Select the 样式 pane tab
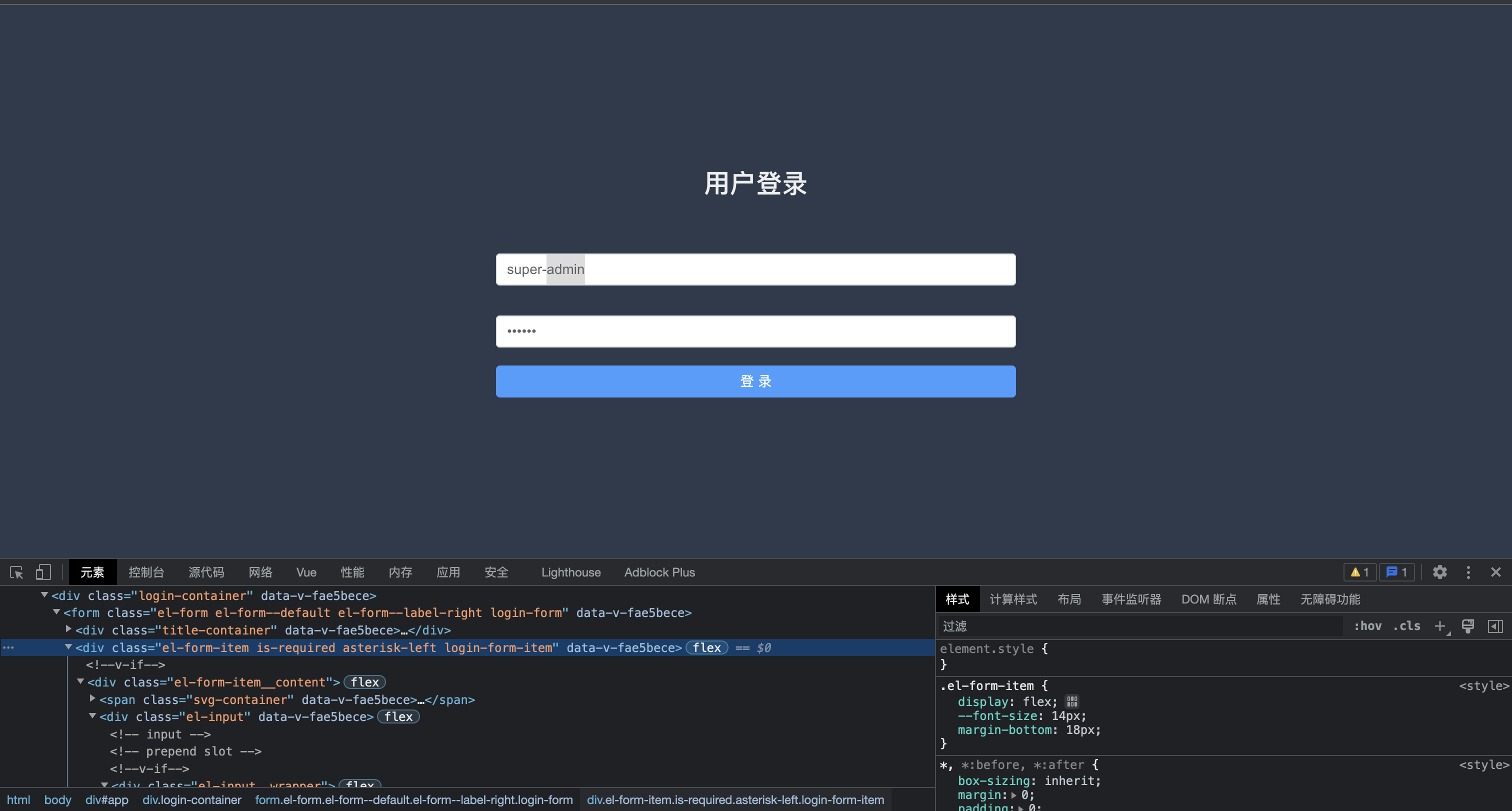 coord(957,599)
